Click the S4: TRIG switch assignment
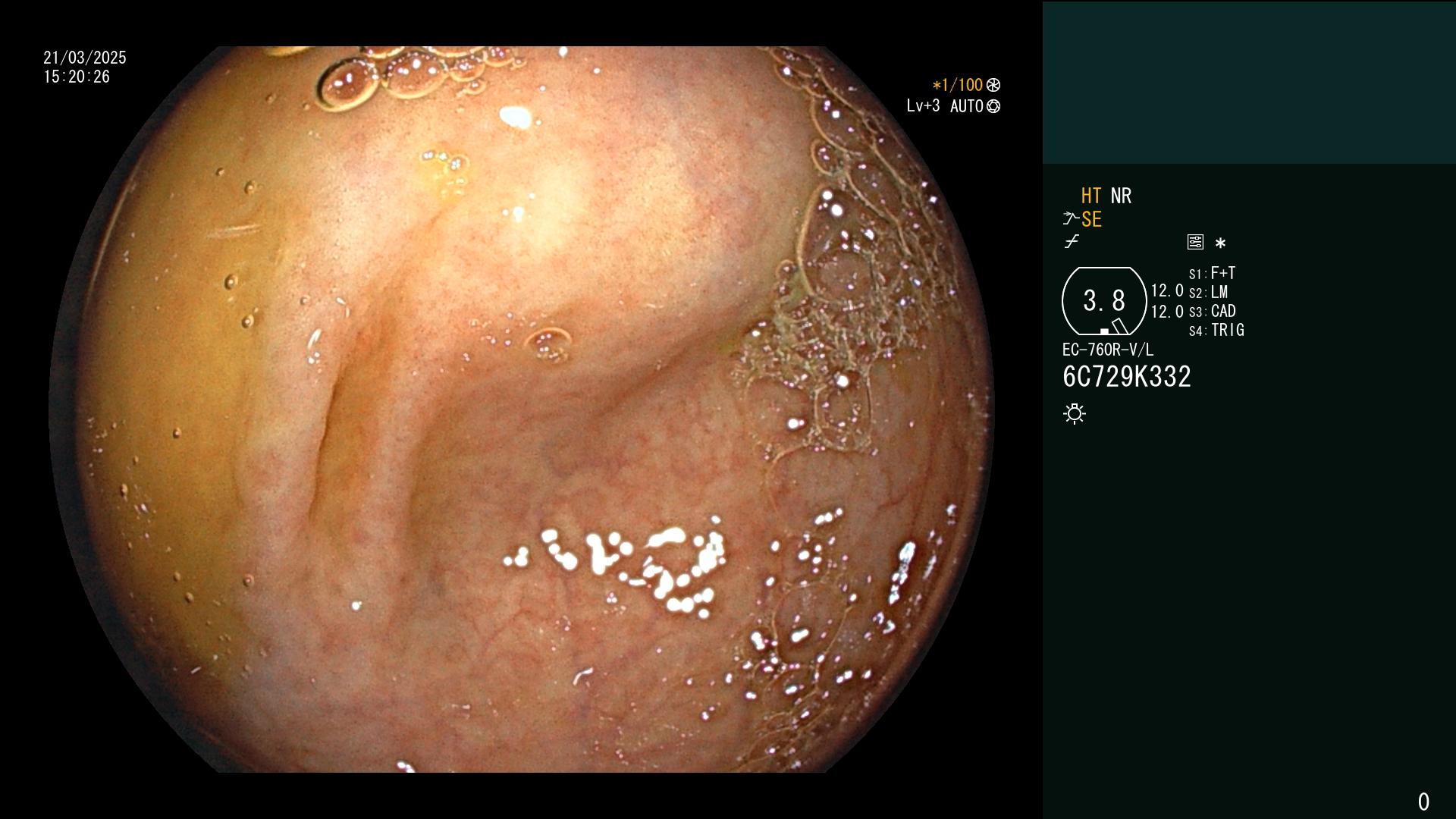The height and width of the screenshot is (819, 1456). [x=1216, y=330]
